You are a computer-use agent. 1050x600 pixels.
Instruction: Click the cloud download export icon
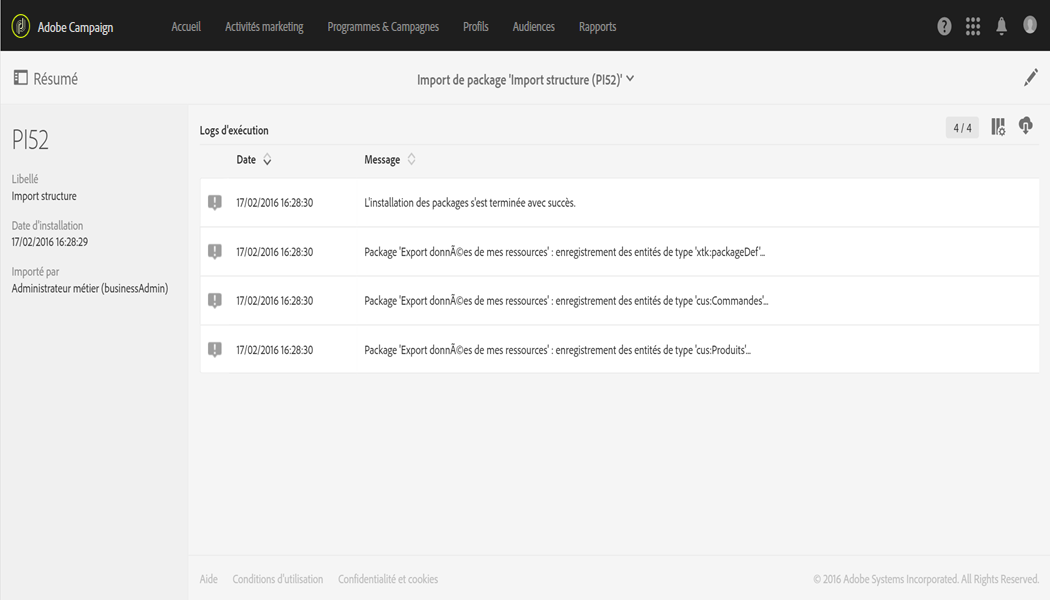1025,126
